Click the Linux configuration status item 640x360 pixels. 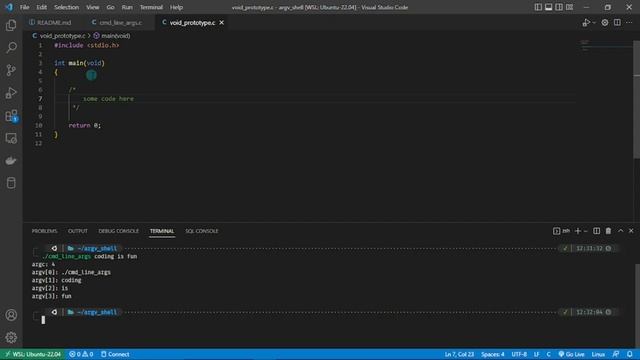(598, 354)
